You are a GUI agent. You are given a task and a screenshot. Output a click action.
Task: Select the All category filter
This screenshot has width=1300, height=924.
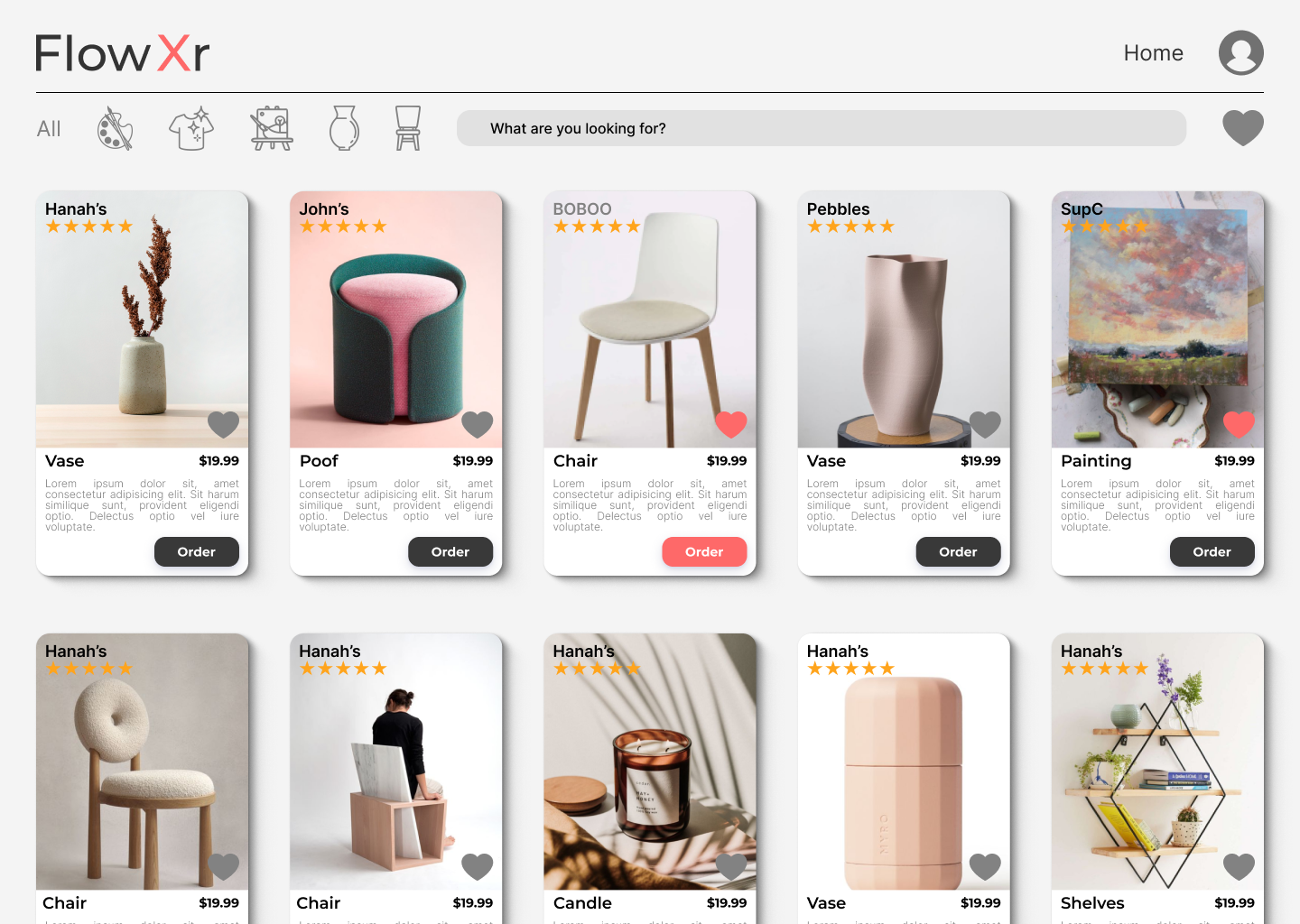tap(49, 129)
